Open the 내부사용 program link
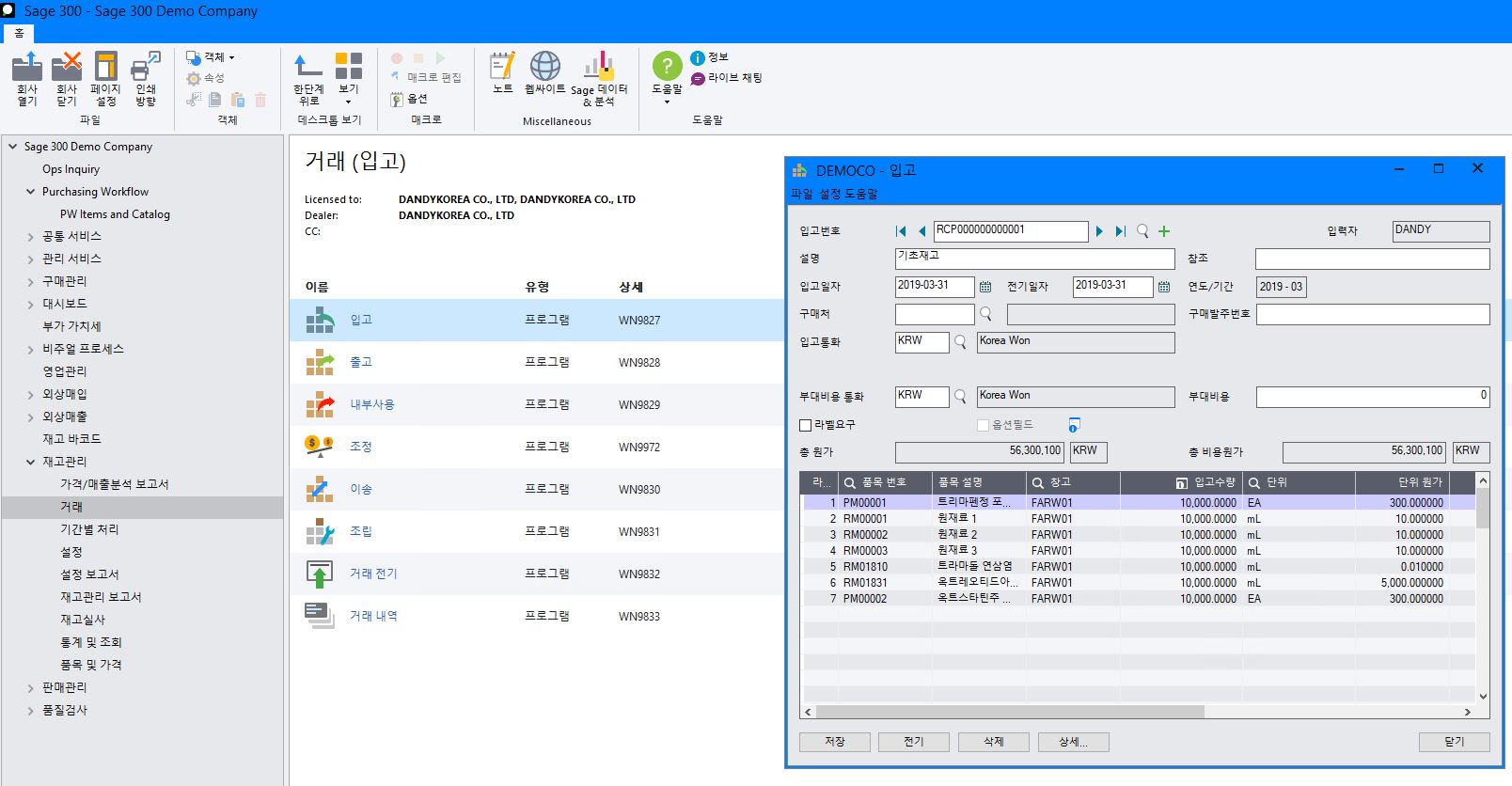Screen dimensions: 1512x786 point(372,404)
